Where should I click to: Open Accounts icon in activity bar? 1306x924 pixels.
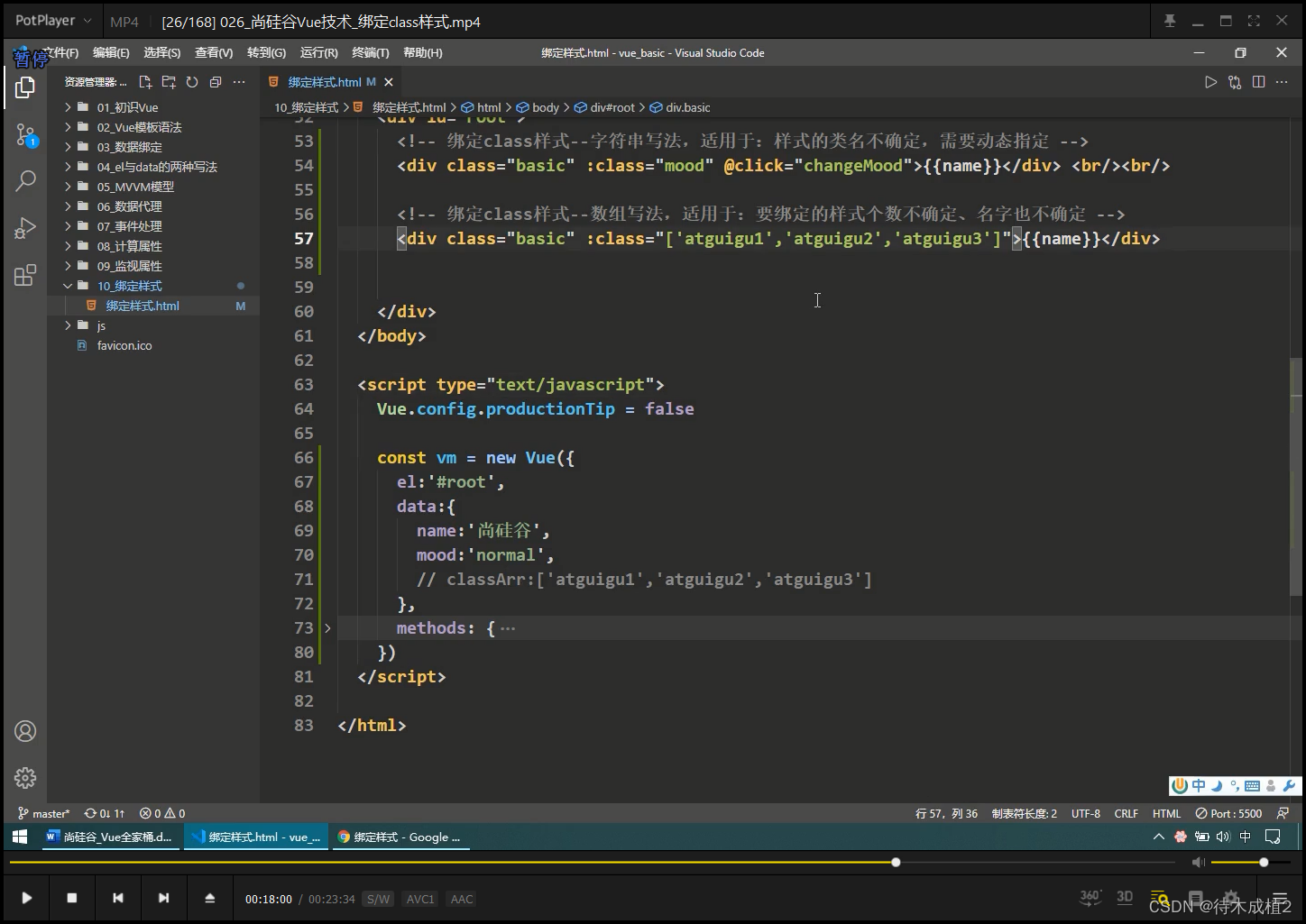[x=25, y=731]
